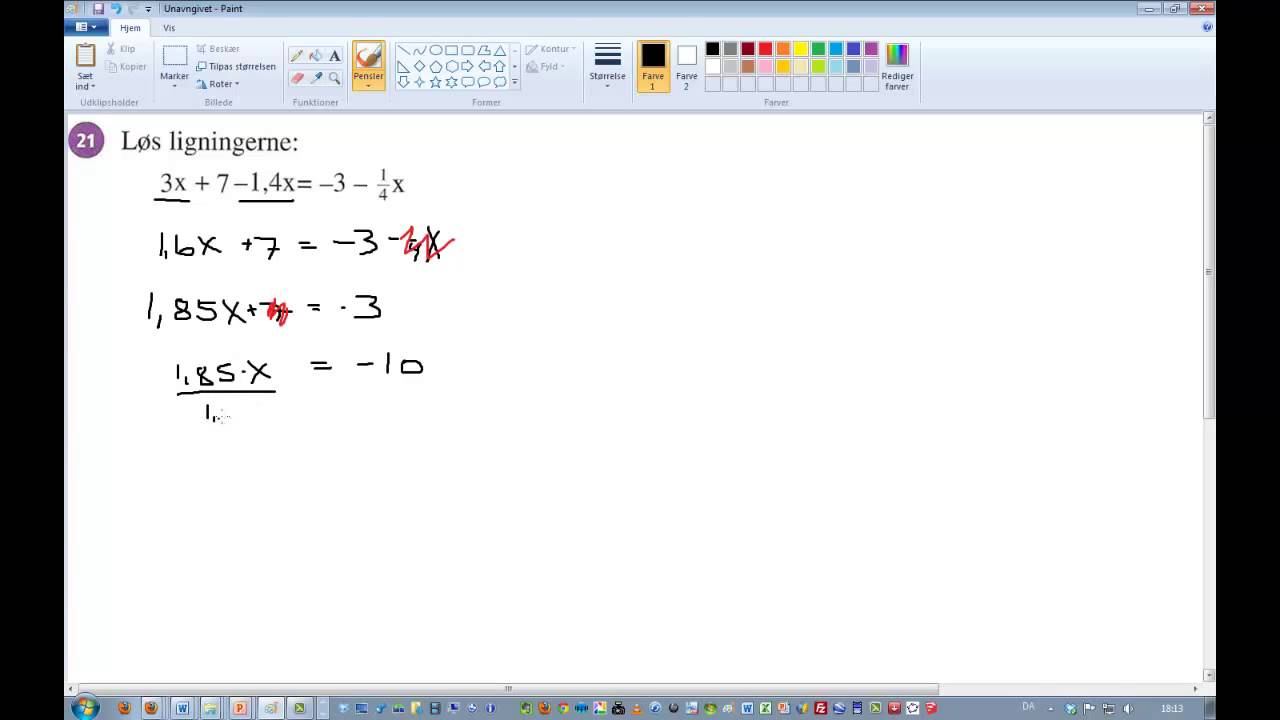
Task: Choose the hexagon shape
Action: (x=451, y=66)
